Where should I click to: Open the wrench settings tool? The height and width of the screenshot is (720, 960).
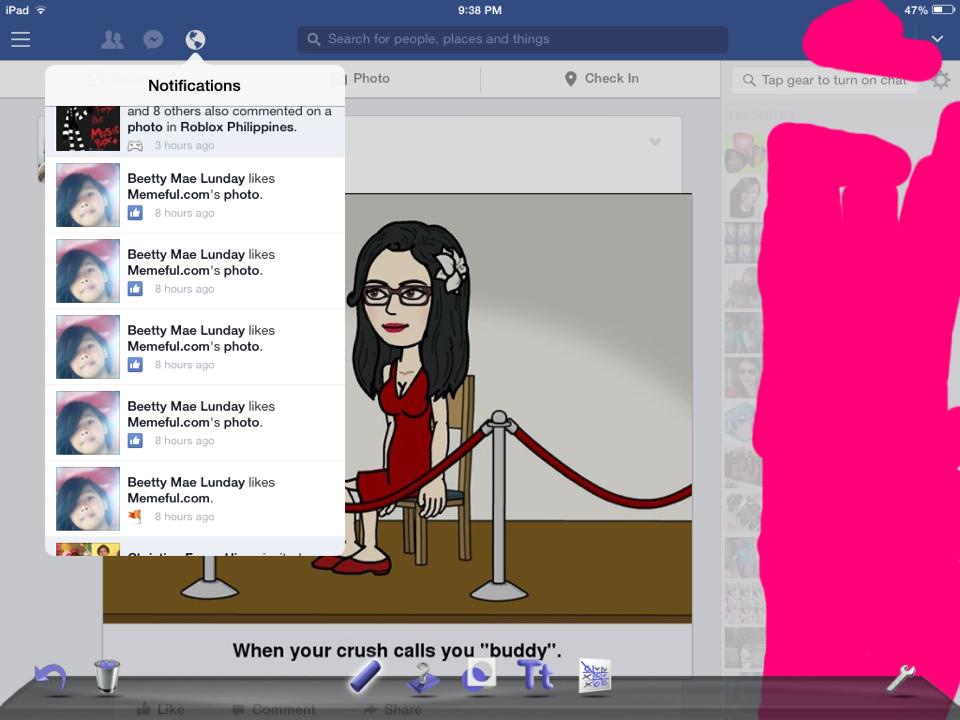(901, 678)
